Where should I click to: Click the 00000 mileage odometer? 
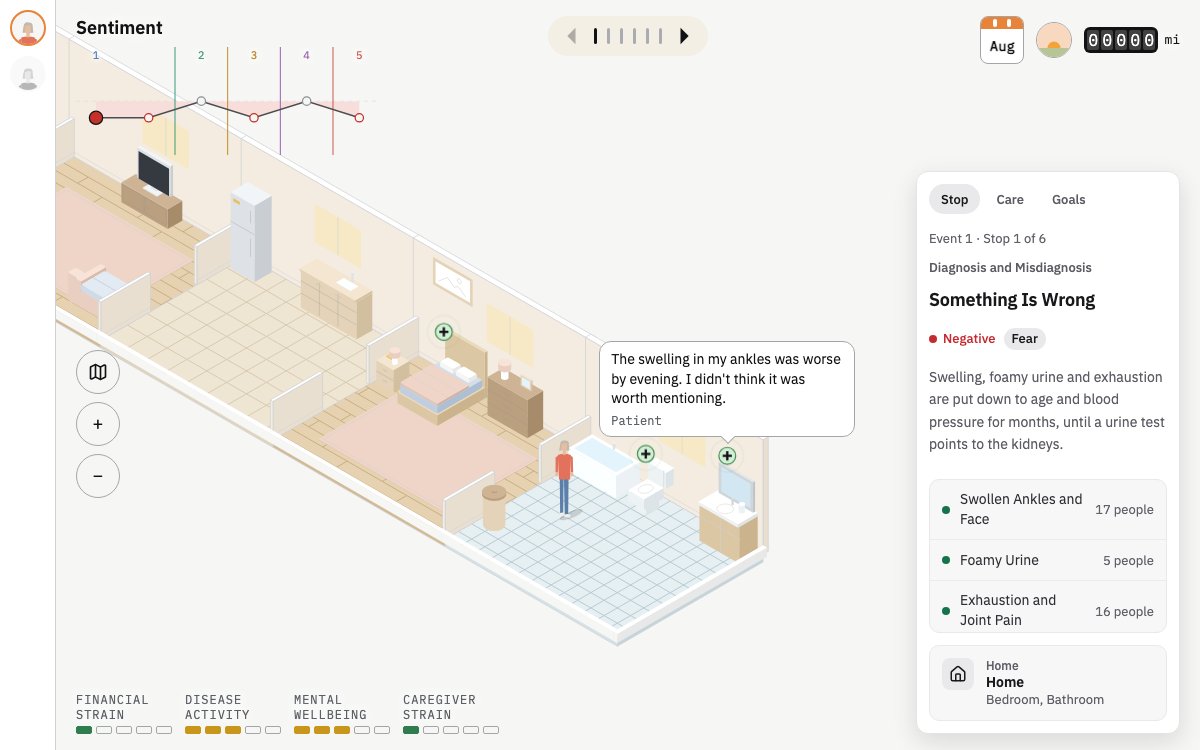tap(1121, 40)
